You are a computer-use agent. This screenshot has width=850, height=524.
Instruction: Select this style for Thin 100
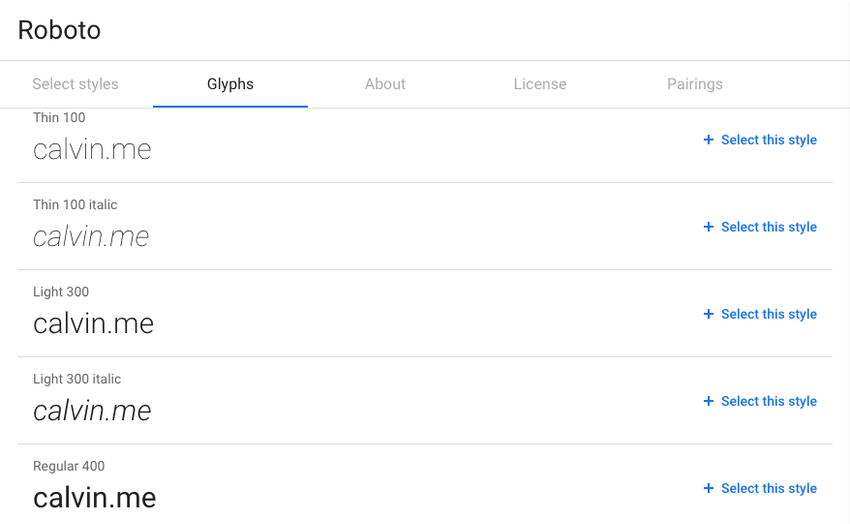(x=760, y=140)
